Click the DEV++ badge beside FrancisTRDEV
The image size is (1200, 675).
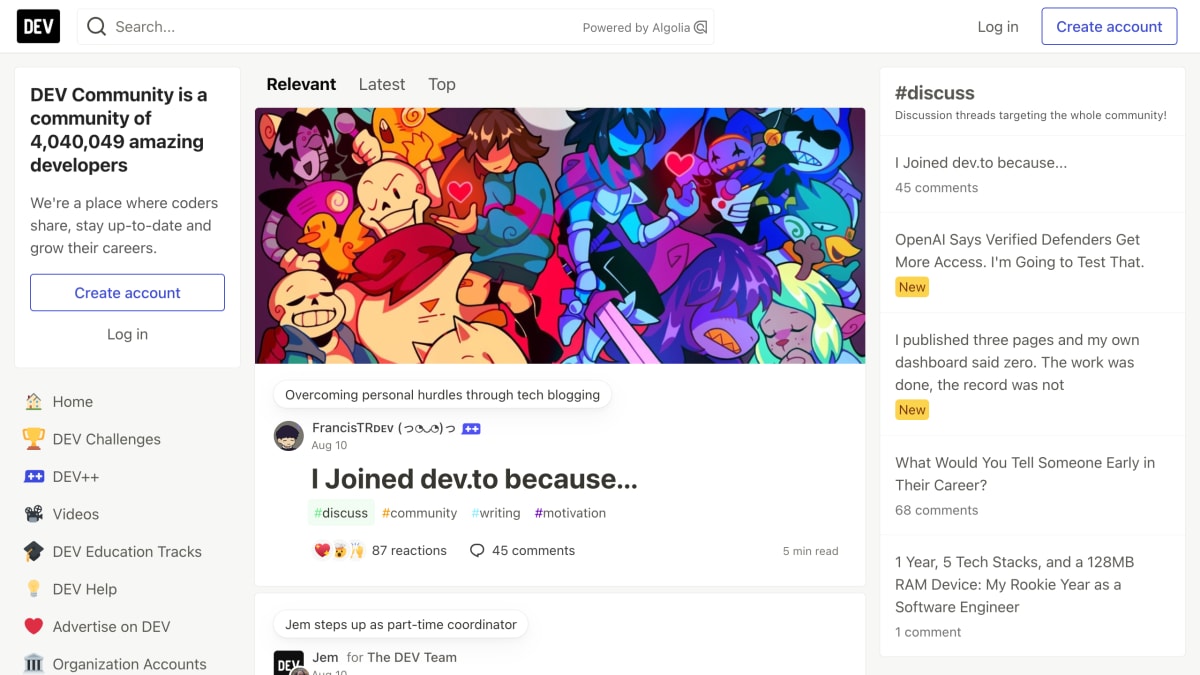pyautogui.click(x=471, y=428)
